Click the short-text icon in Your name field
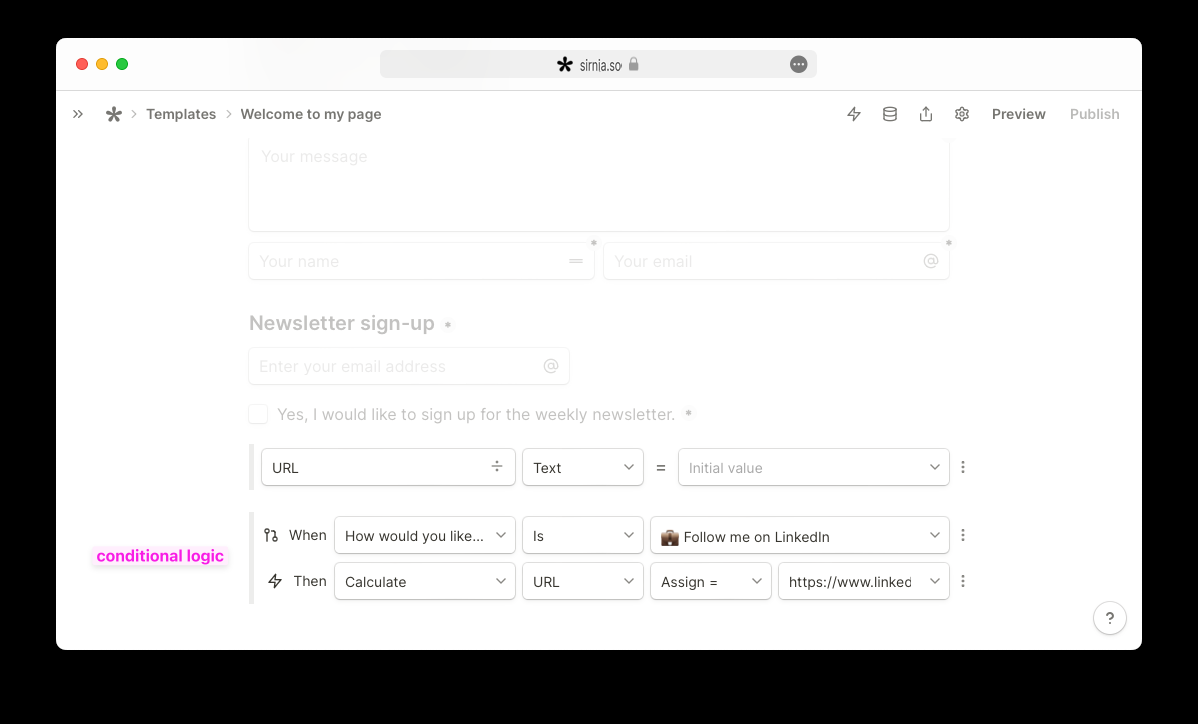The width and height of the screenshot is (1198, 724). tap(576, 261)
